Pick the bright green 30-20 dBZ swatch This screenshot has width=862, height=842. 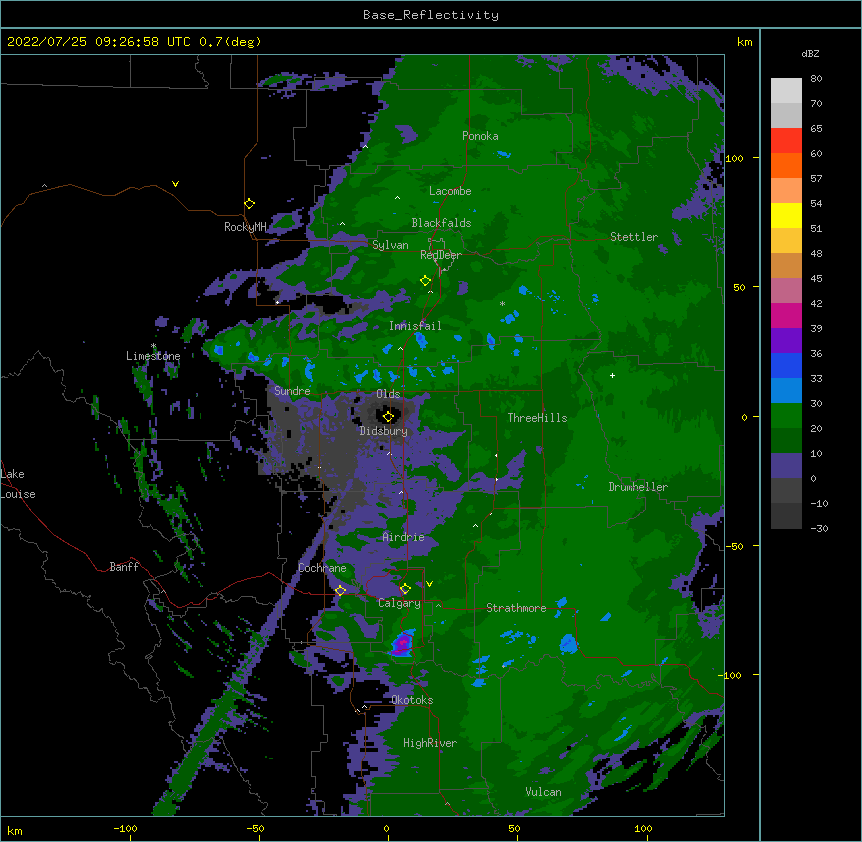[x=786, y=416]
